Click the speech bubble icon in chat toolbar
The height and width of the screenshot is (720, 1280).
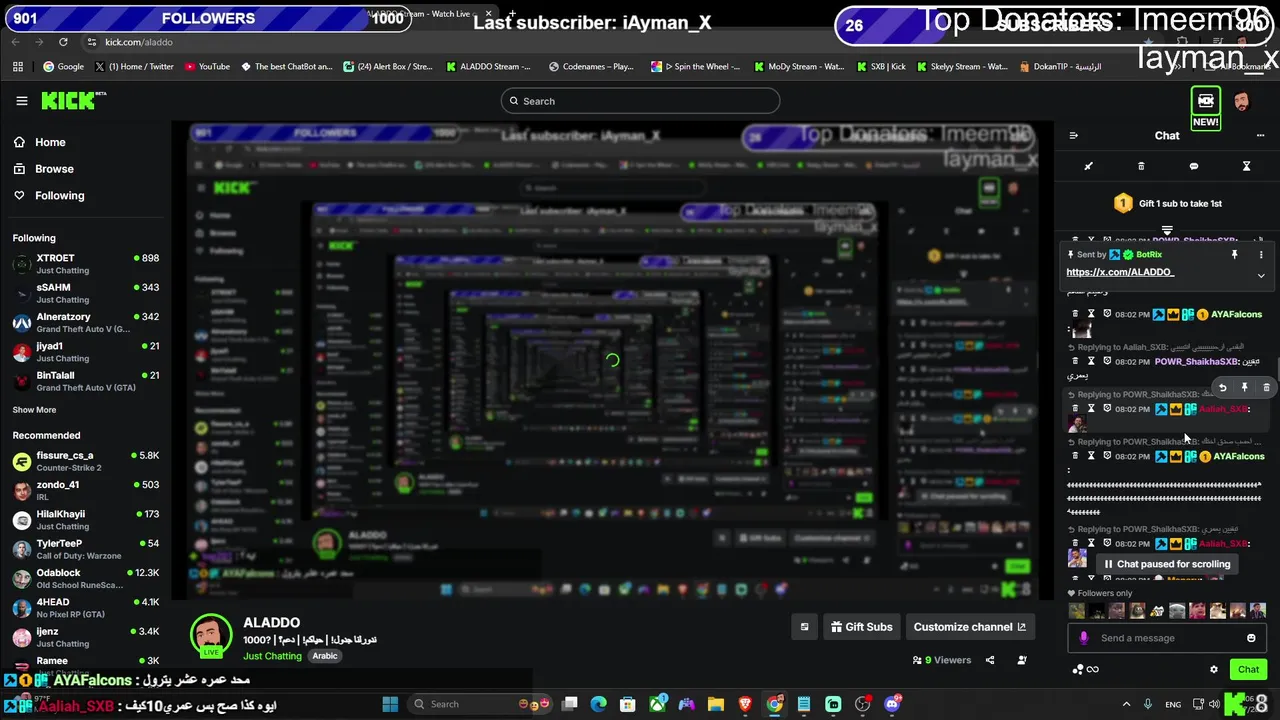tap(1193, 166)
